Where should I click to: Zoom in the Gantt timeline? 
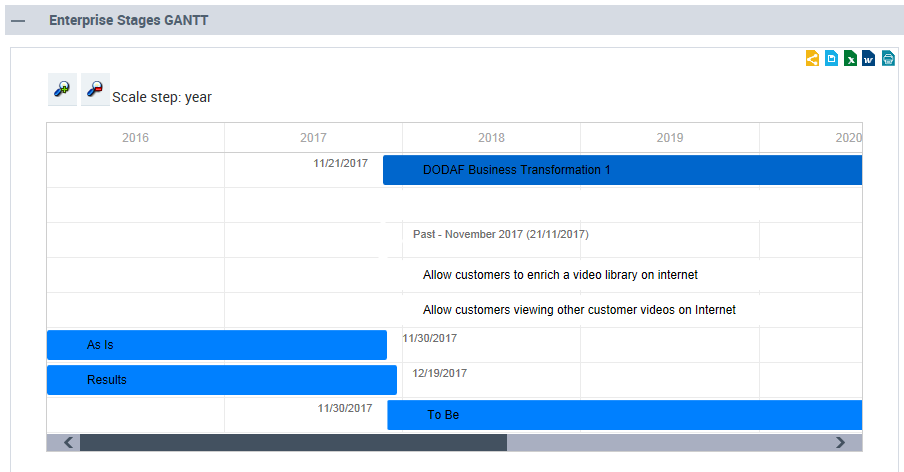click(x=62, y=89)
